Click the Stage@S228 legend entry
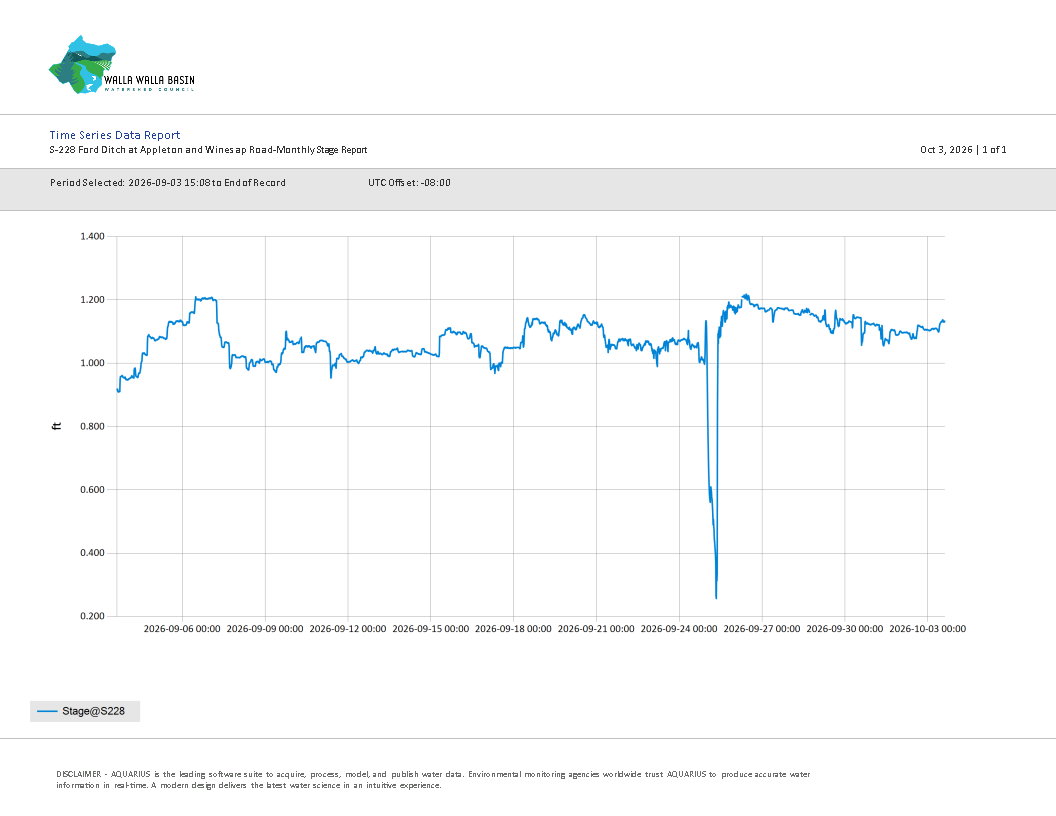The image size is (1056, 816). pyautogui.click(x=85, y=711)
